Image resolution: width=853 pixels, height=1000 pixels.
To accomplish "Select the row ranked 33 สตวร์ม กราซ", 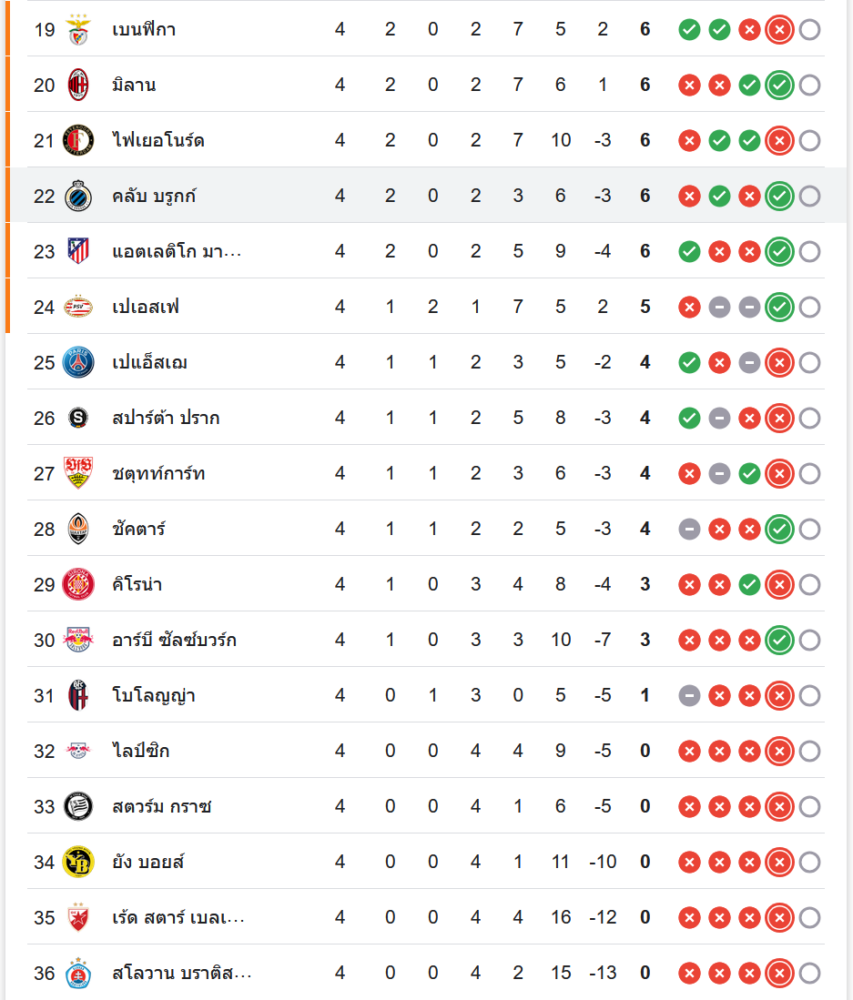I will point(426,806).
